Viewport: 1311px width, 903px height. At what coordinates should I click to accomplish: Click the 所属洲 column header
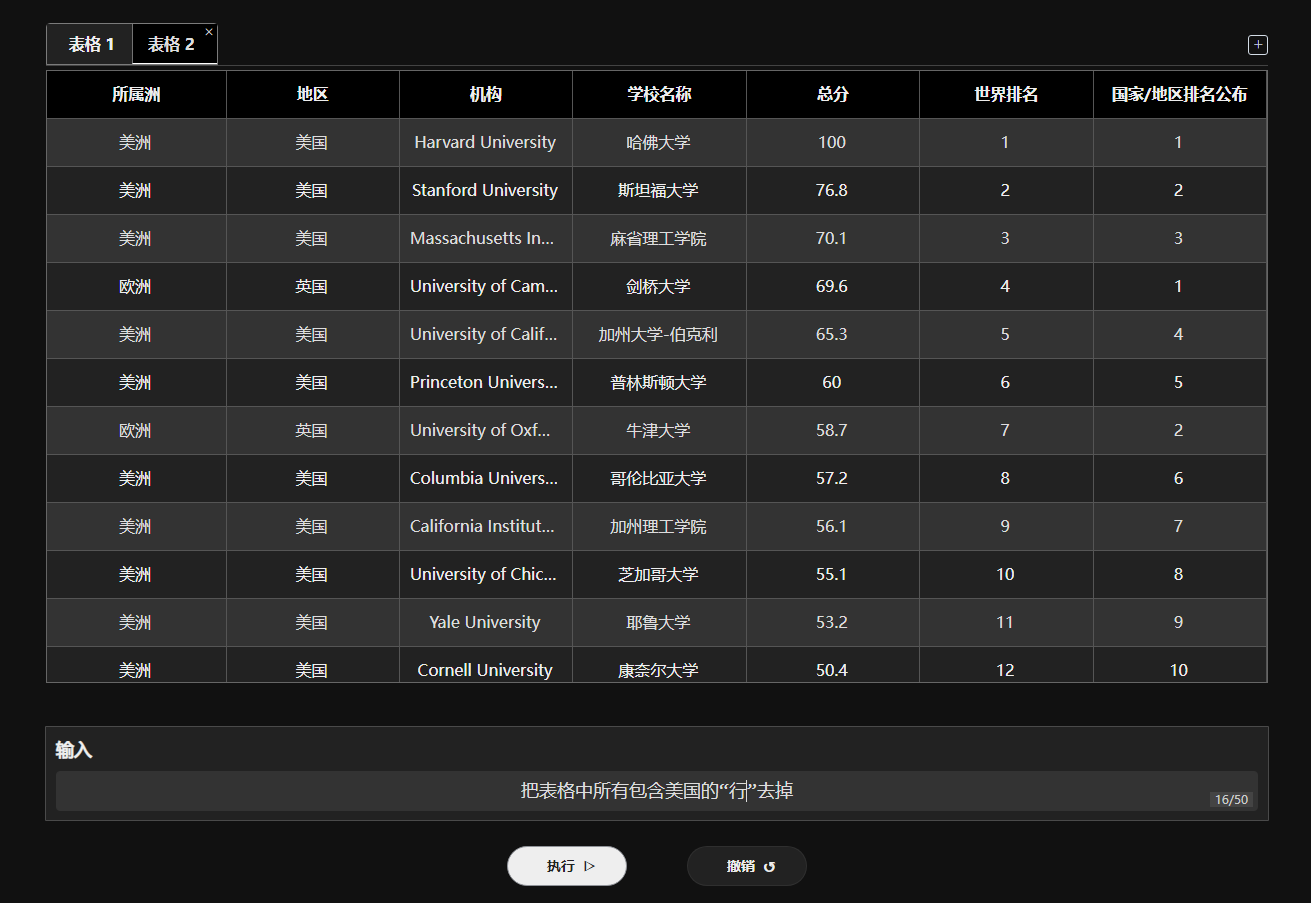pos(136,95)
